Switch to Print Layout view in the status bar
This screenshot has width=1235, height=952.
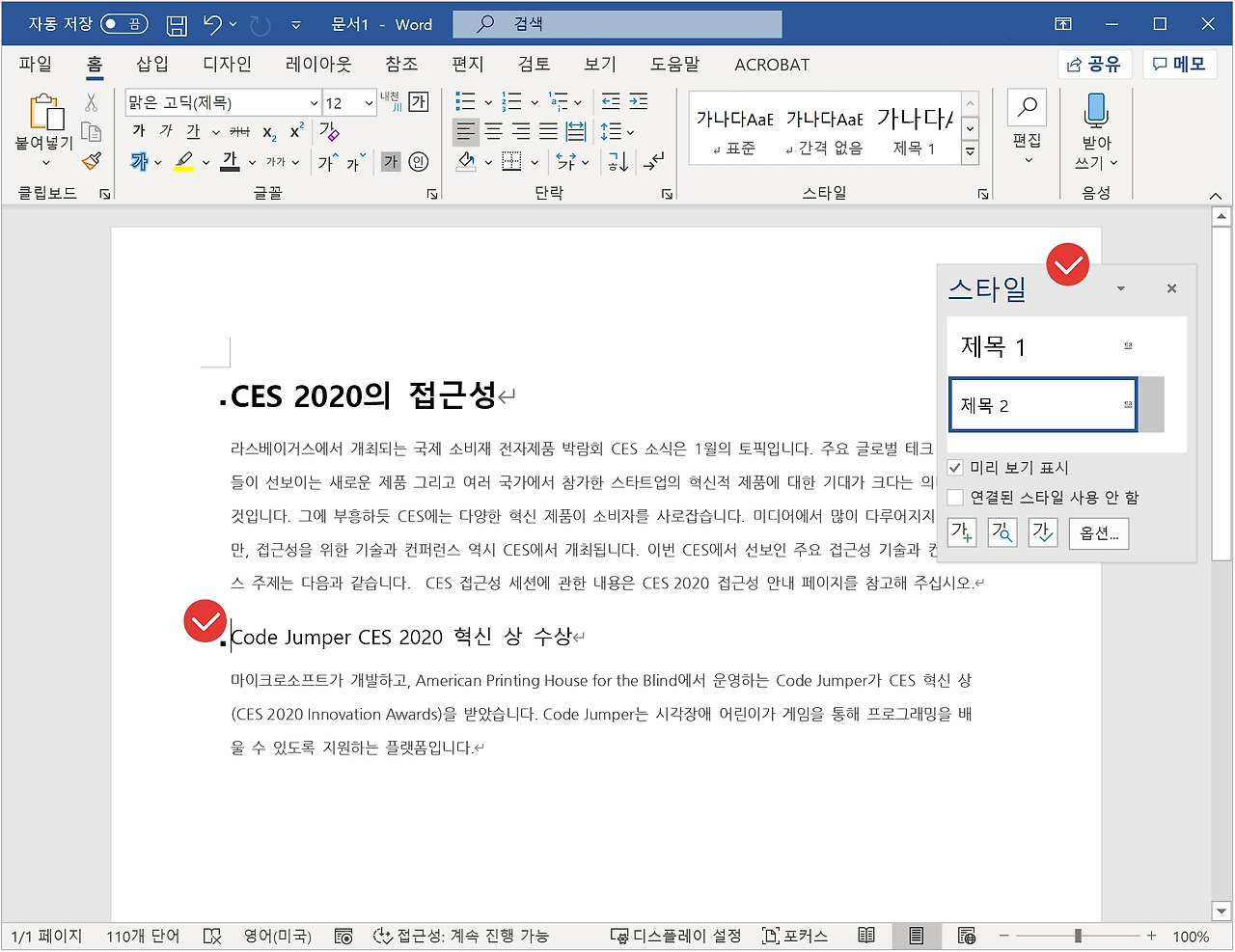(917, 936)
